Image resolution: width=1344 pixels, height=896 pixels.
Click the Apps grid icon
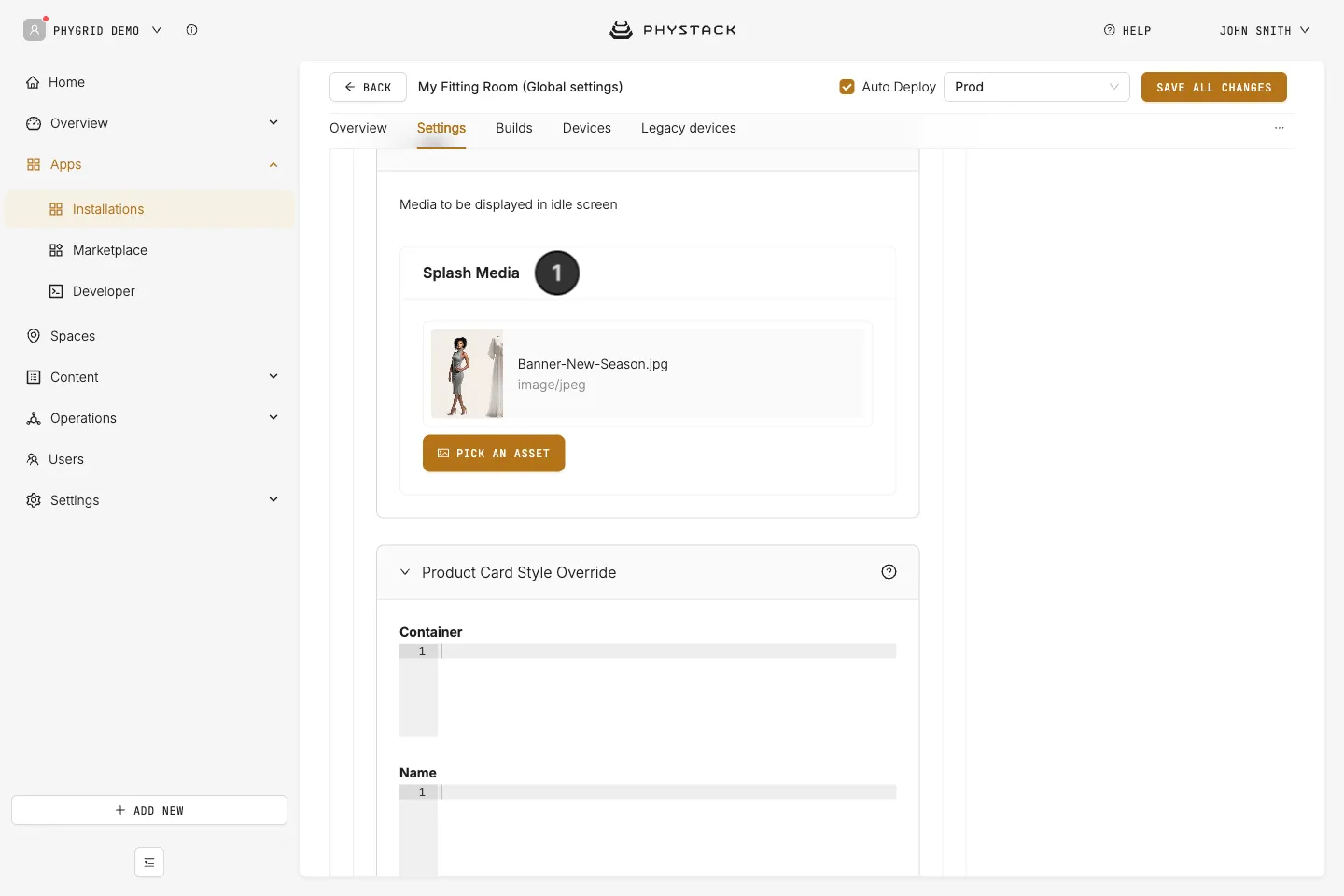[x=34, y=164]
